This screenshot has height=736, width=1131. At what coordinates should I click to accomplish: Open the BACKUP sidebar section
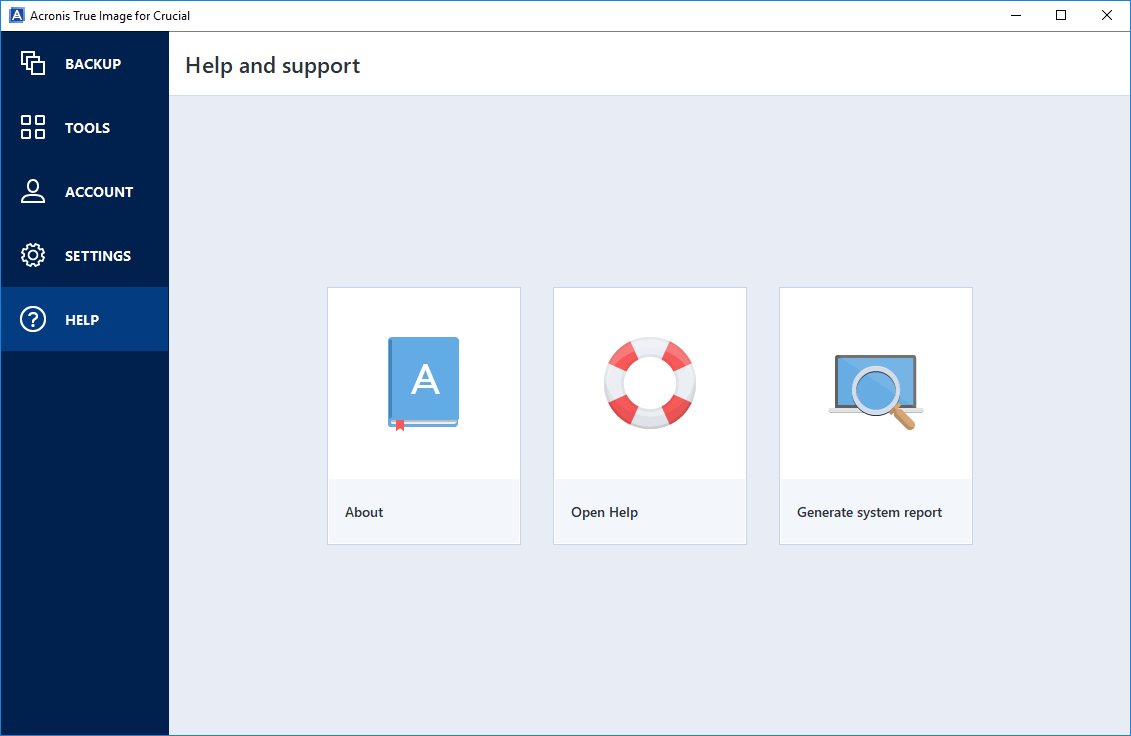click(93, 64)
